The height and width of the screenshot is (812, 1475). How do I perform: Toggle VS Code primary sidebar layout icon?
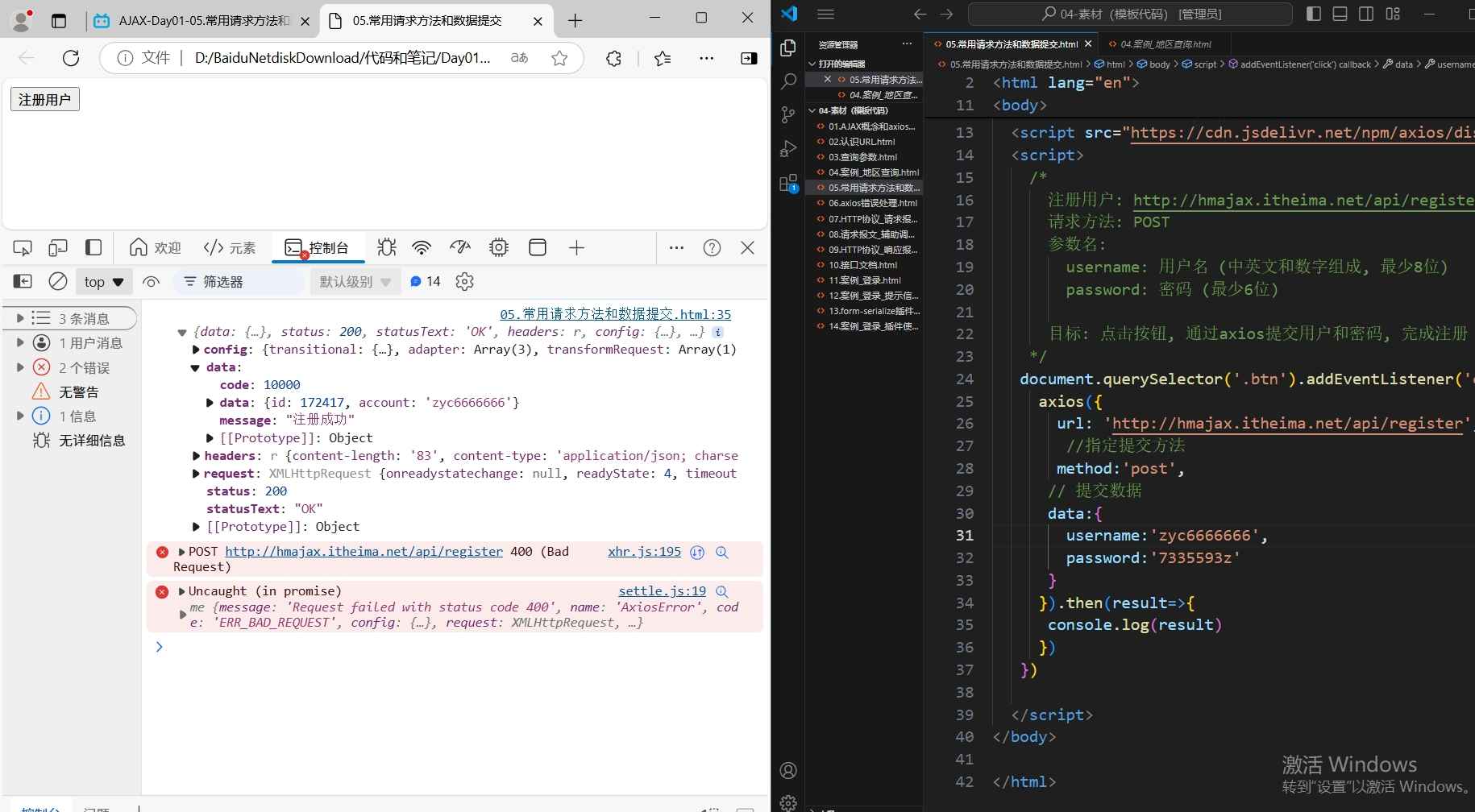coord(1314,14)
